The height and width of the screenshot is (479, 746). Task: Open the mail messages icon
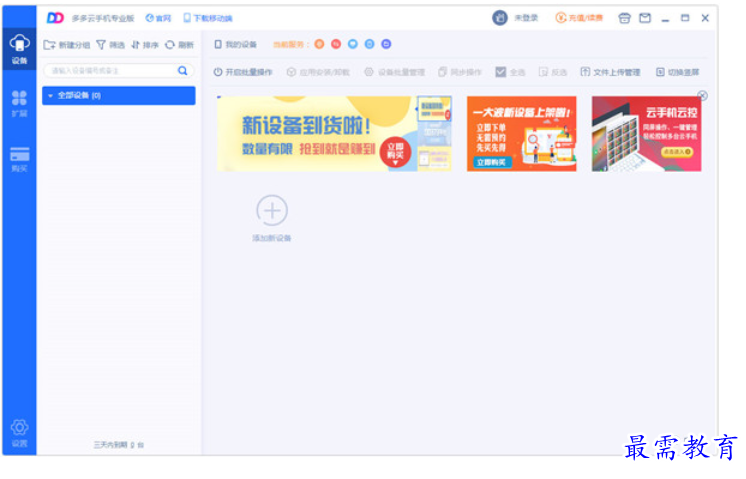pos(645,18)
